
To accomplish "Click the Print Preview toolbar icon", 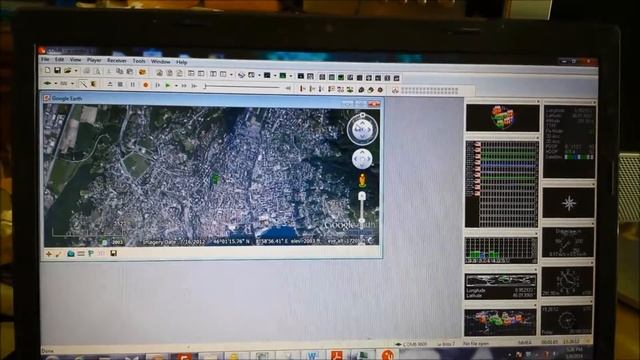I will tap(97, 71).
